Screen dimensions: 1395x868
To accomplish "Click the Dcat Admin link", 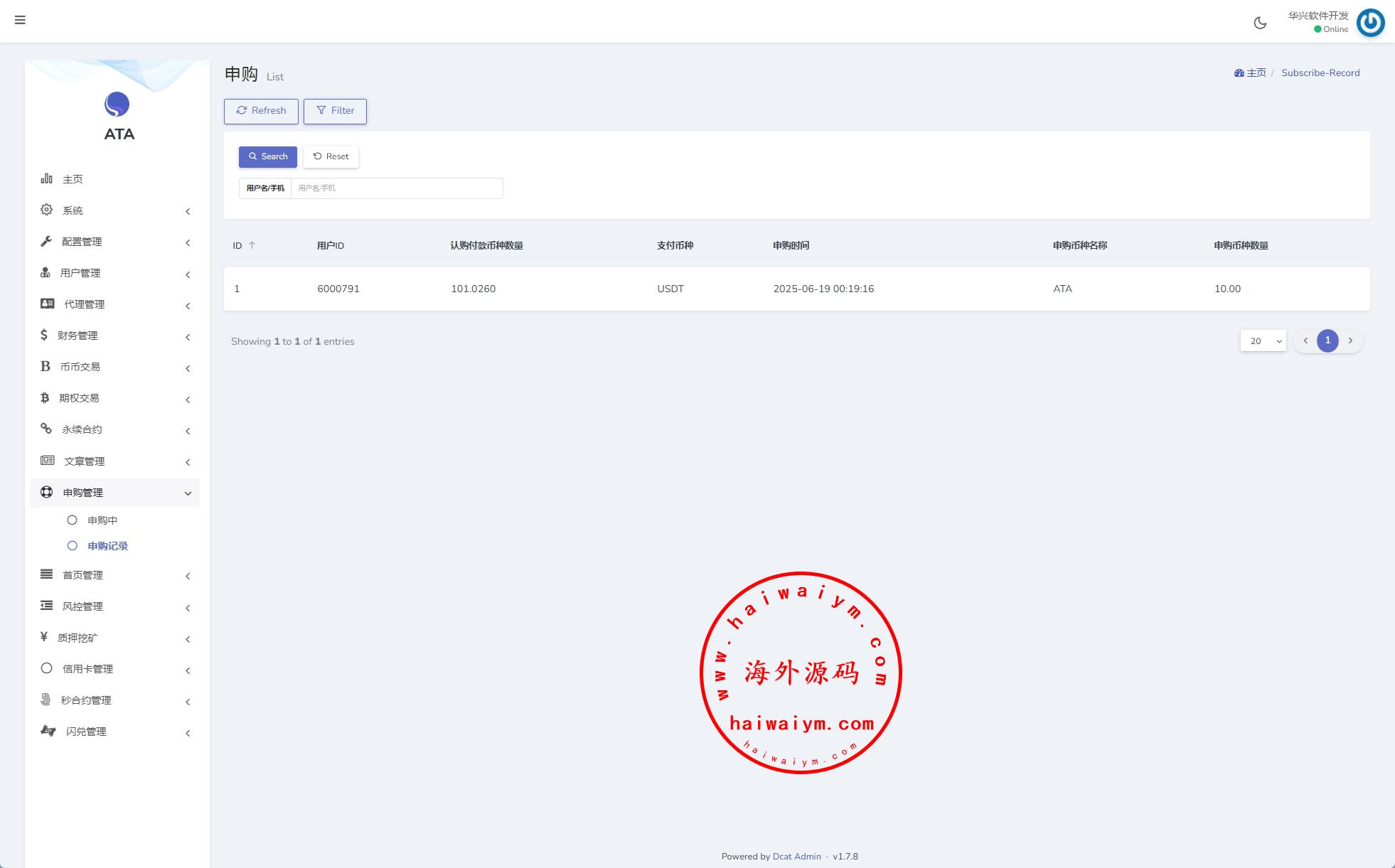I will click(796, 857).
